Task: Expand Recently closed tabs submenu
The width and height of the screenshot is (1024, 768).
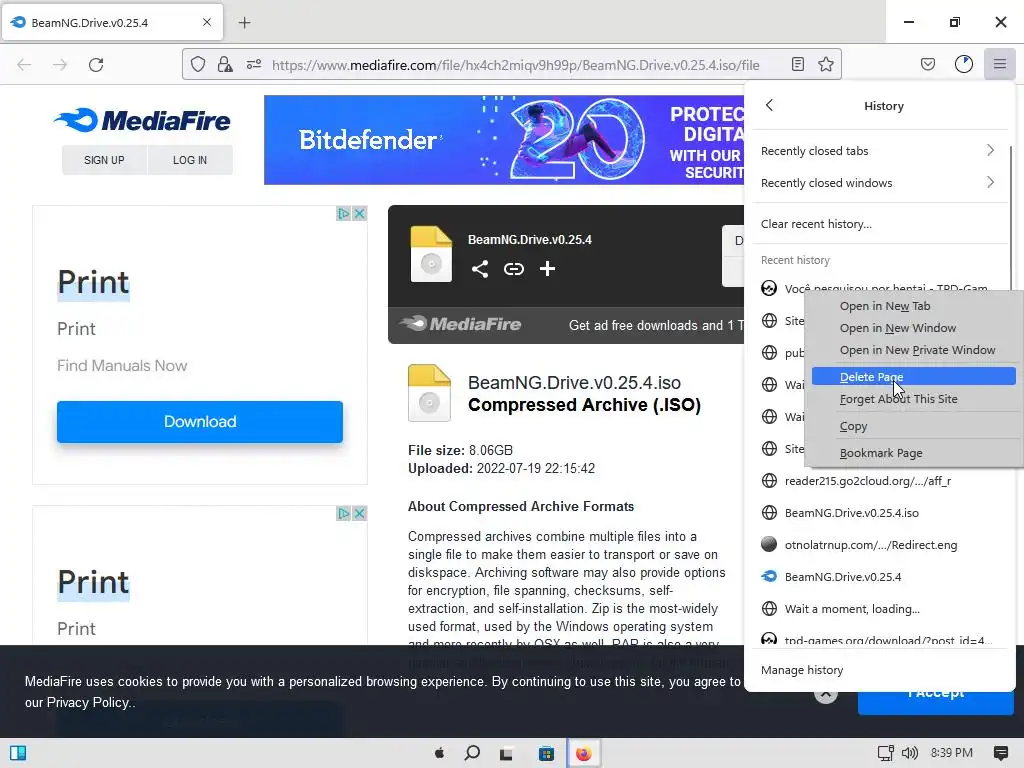Action: (x=878, y=151)
